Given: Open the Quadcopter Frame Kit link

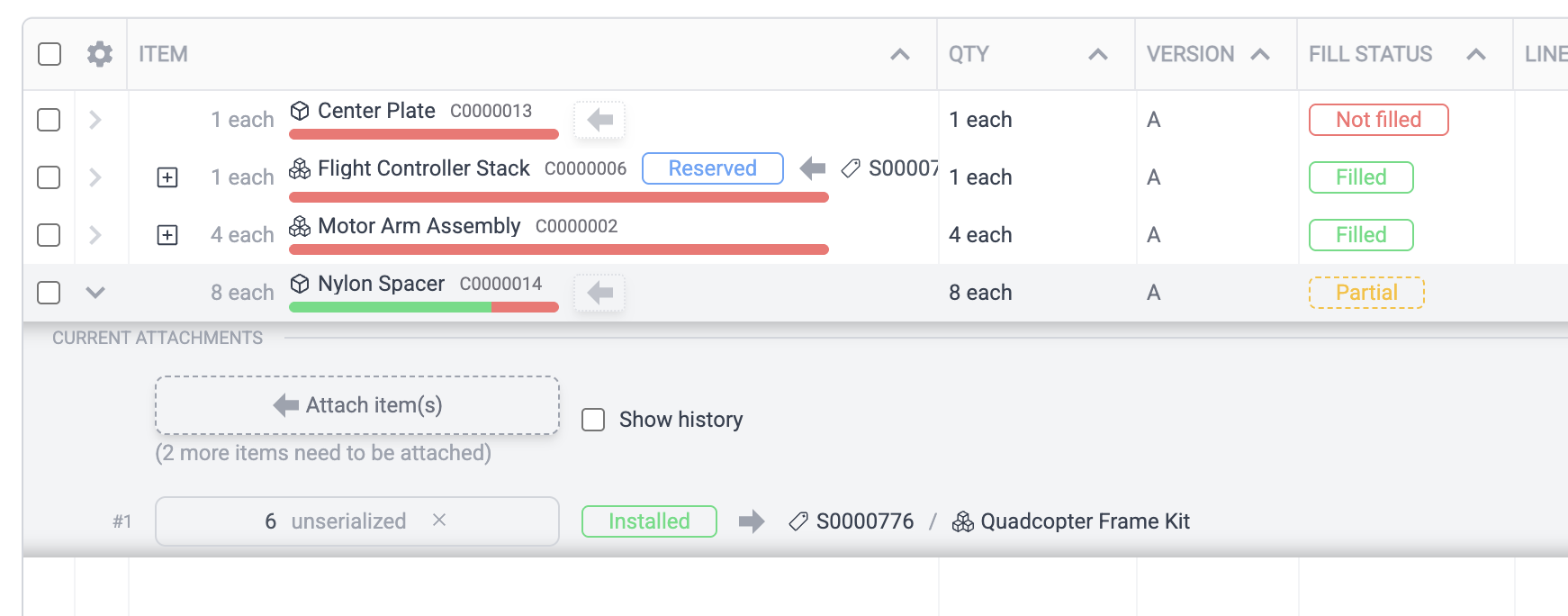Looking at the screenshot, I should coord(1085,521).
